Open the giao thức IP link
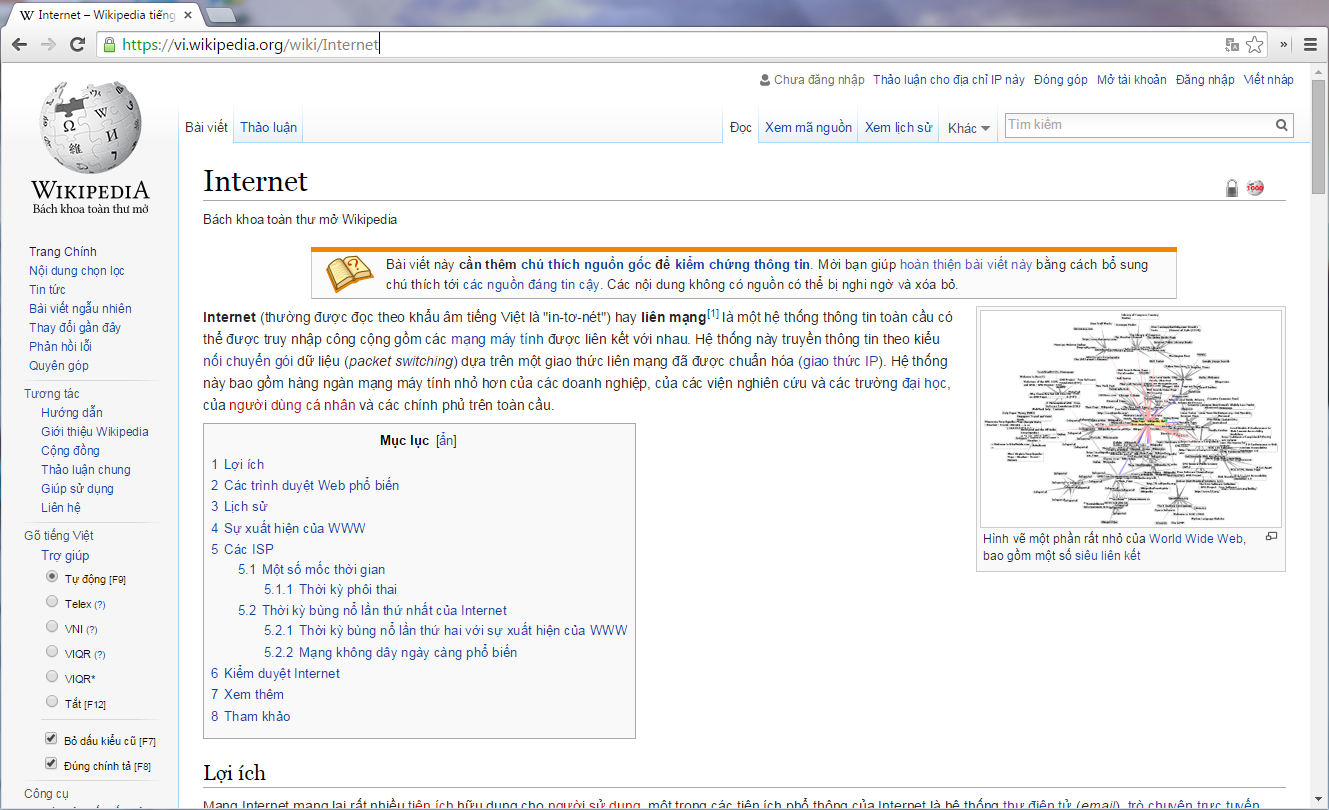 tap(841, 361)
